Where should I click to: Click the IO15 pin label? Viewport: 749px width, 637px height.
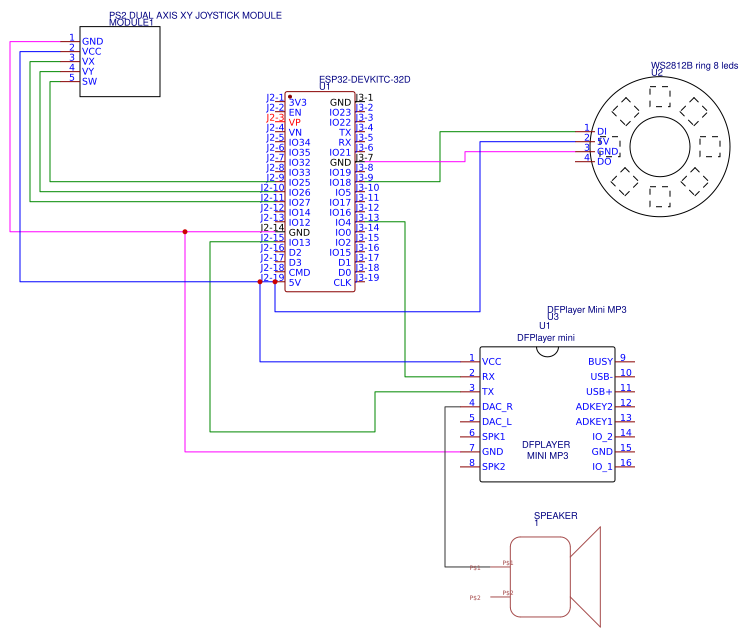click(340, 253)
